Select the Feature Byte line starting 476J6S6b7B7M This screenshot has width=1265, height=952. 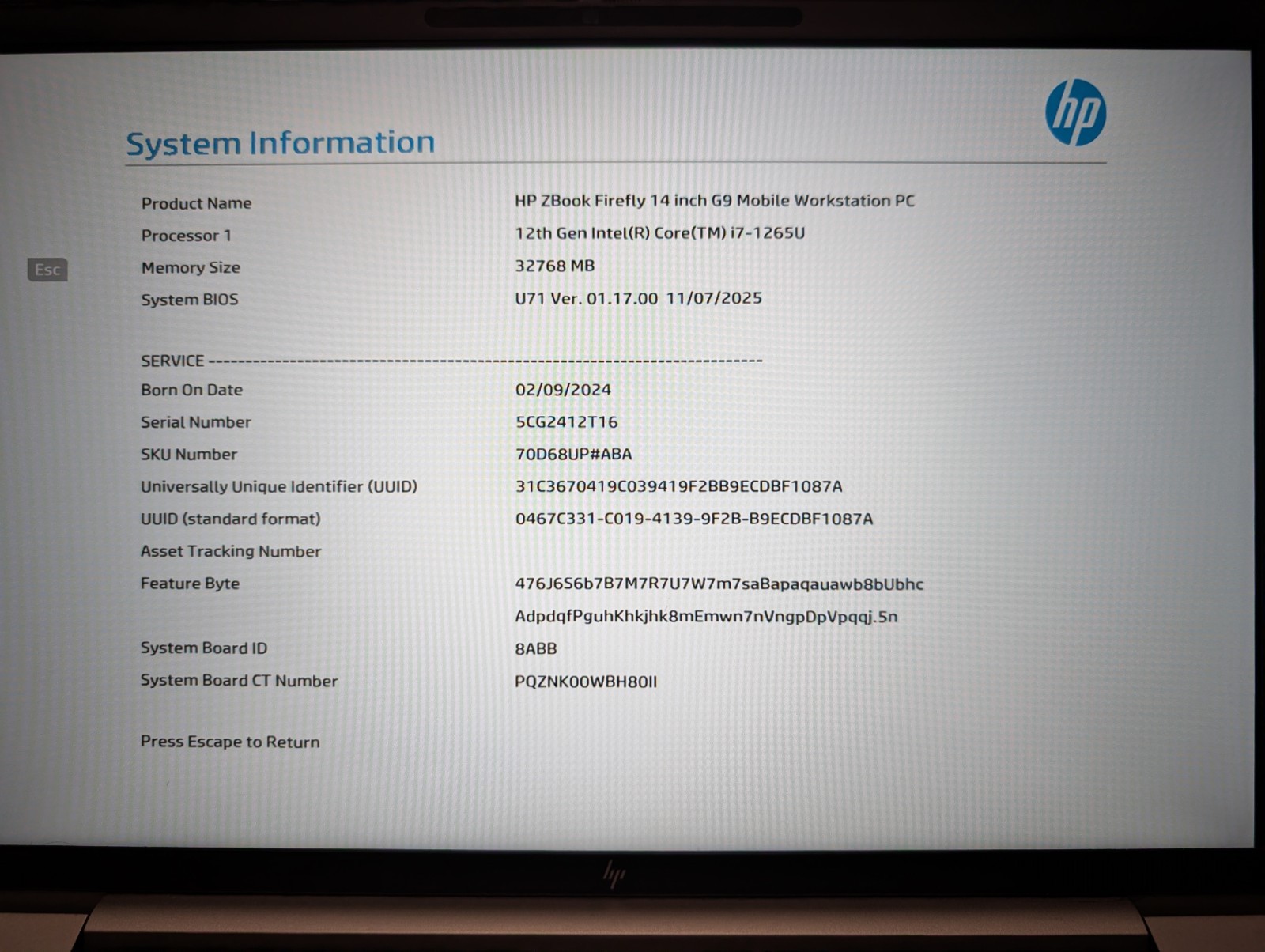(719, 584)
